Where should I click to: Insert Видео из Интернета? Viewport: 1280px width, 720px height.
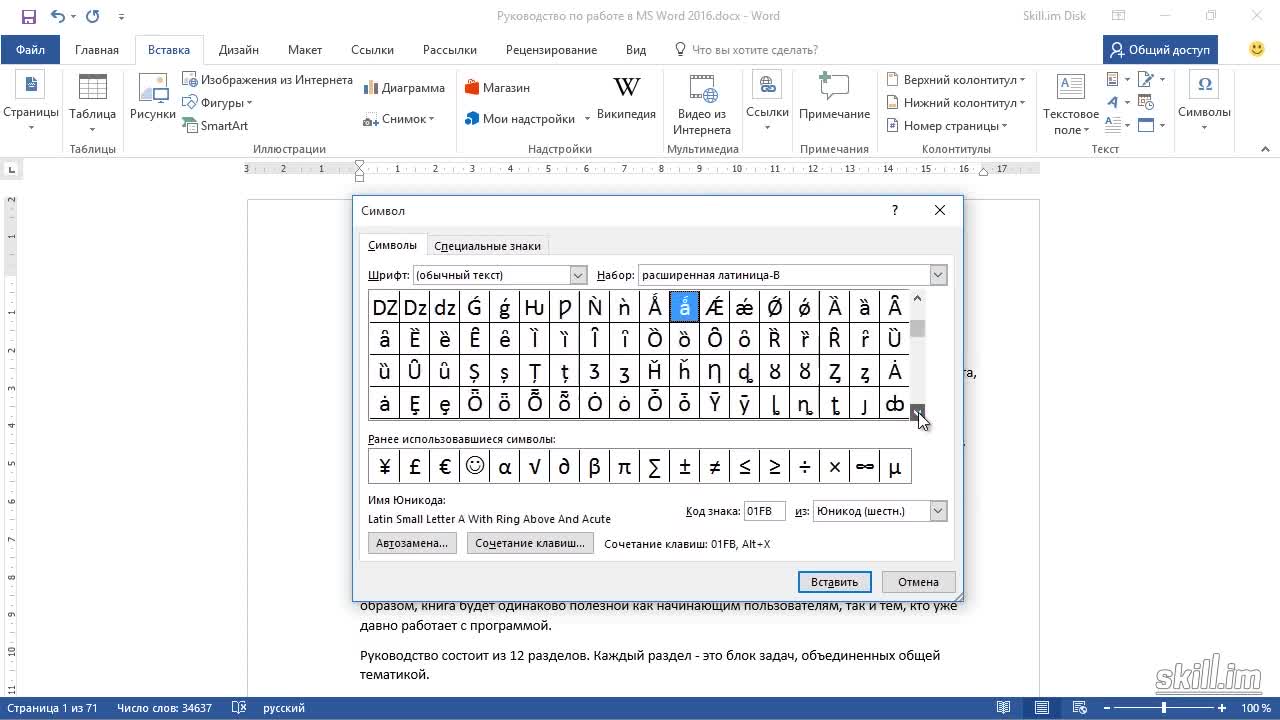pos(702,103)
